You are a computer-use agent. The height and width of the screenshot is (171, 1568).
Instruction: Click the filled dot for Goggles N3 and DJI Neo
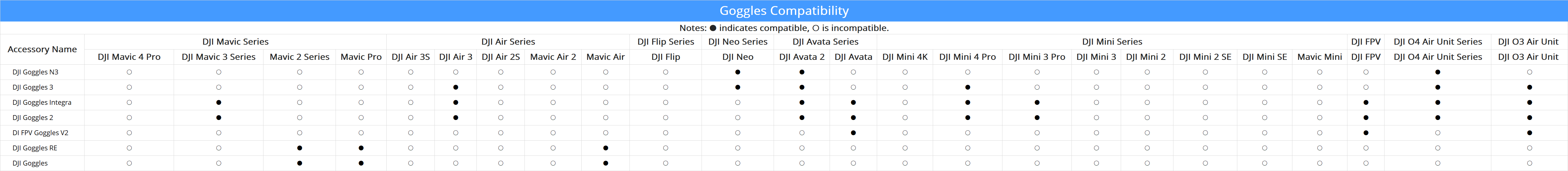(x=737, y=72)
